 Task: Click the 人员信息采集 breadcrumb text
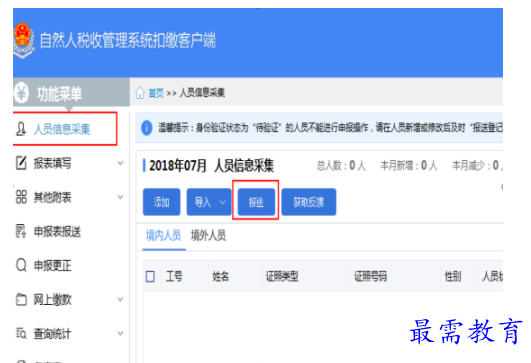click(202, 92)
